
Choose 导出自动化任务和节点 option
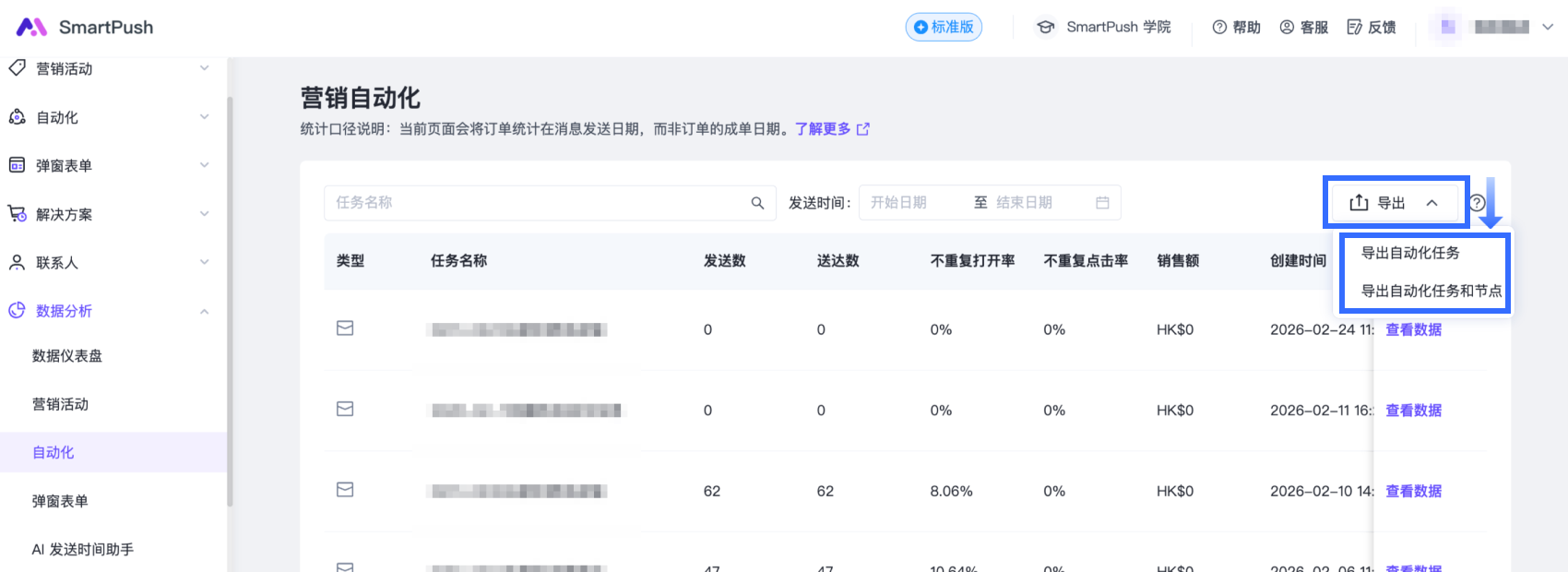click(1431, 291)
